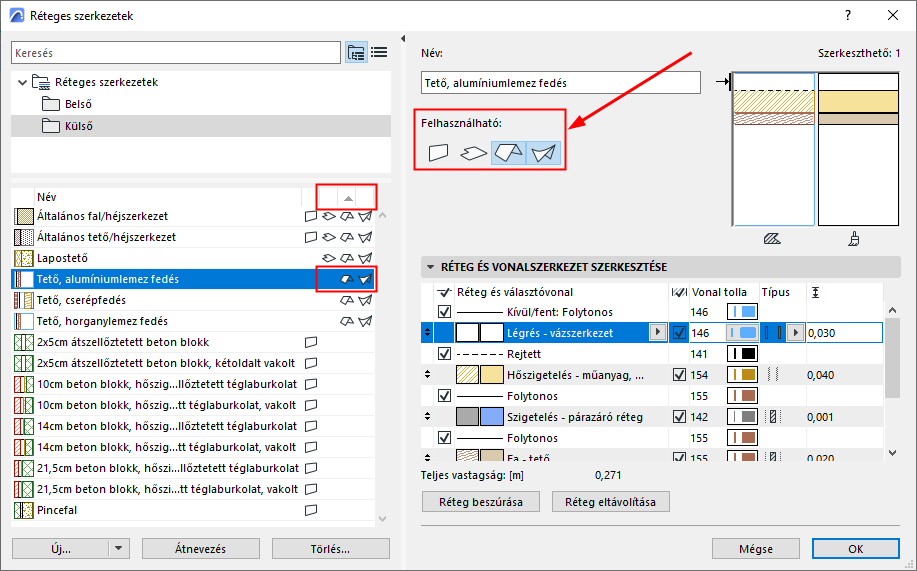Screen dimensions: 917x571
Task: Open pen 146 swatch for Kívül/fent line
Action: [742, 312]
